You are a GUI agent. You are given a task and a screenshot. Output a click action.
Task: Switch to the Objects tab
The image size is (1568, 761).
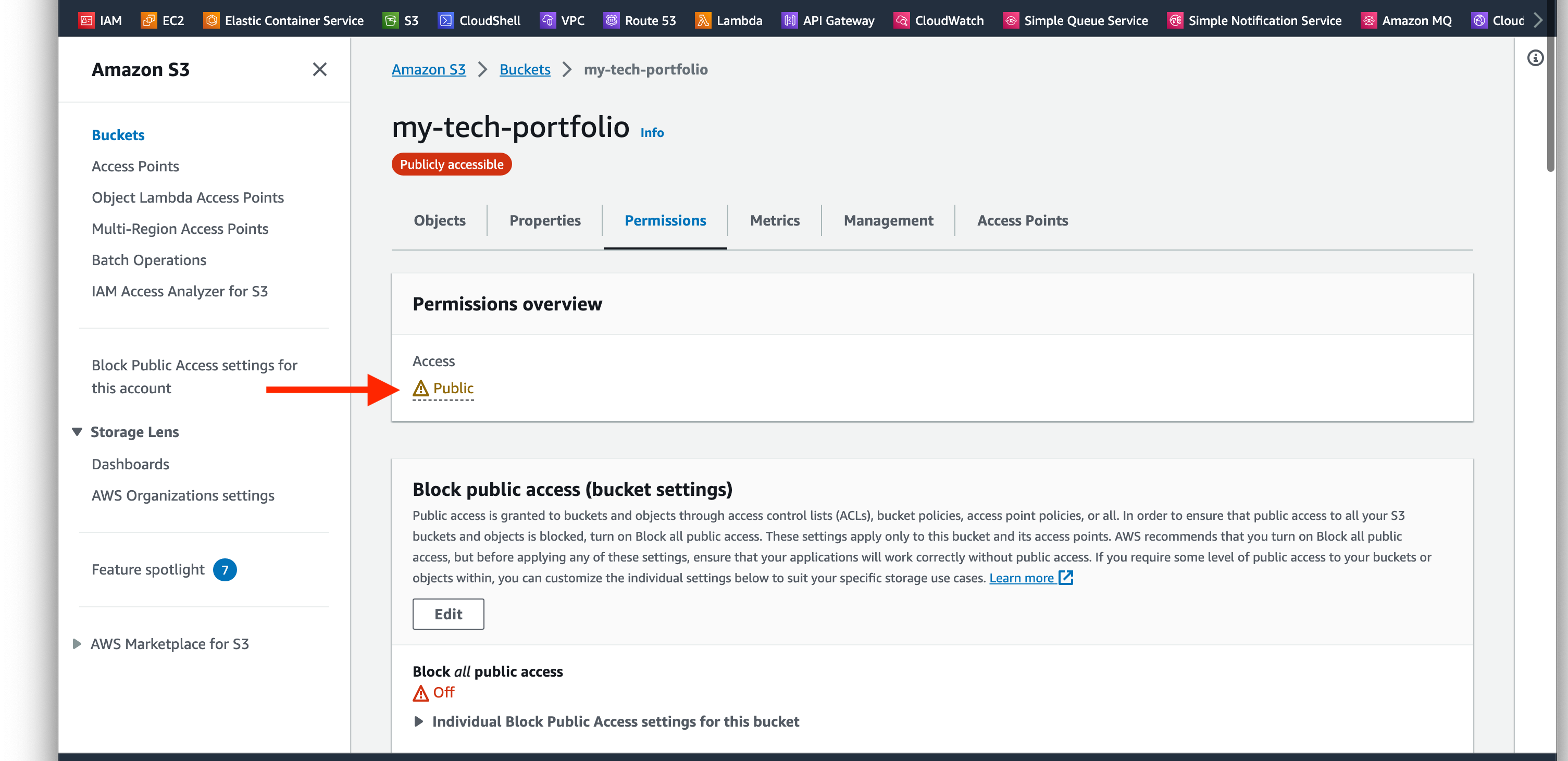440,220
